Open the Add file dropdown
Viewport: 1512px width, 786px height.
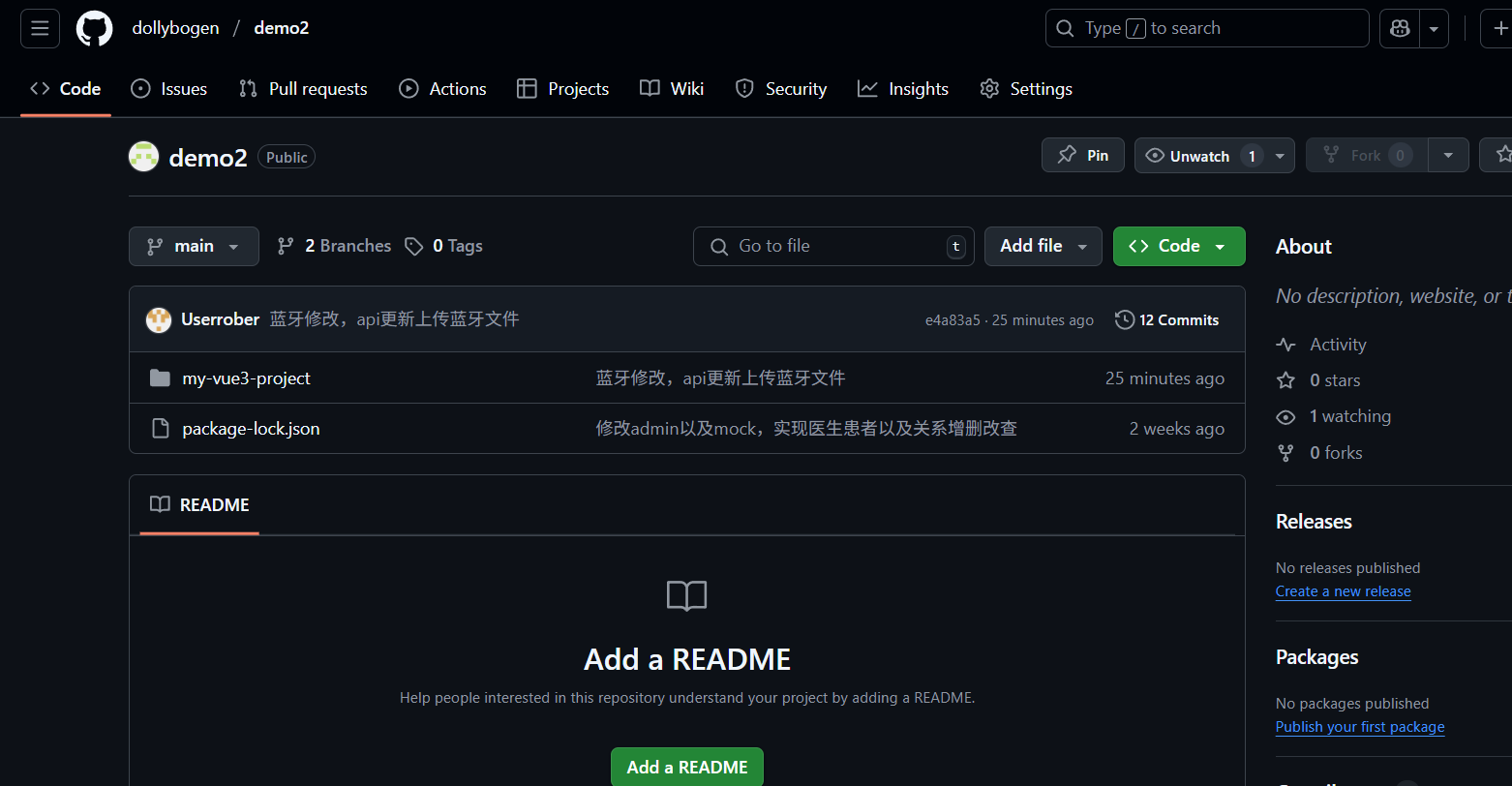pyautogui.click(x=1043, y=247)
